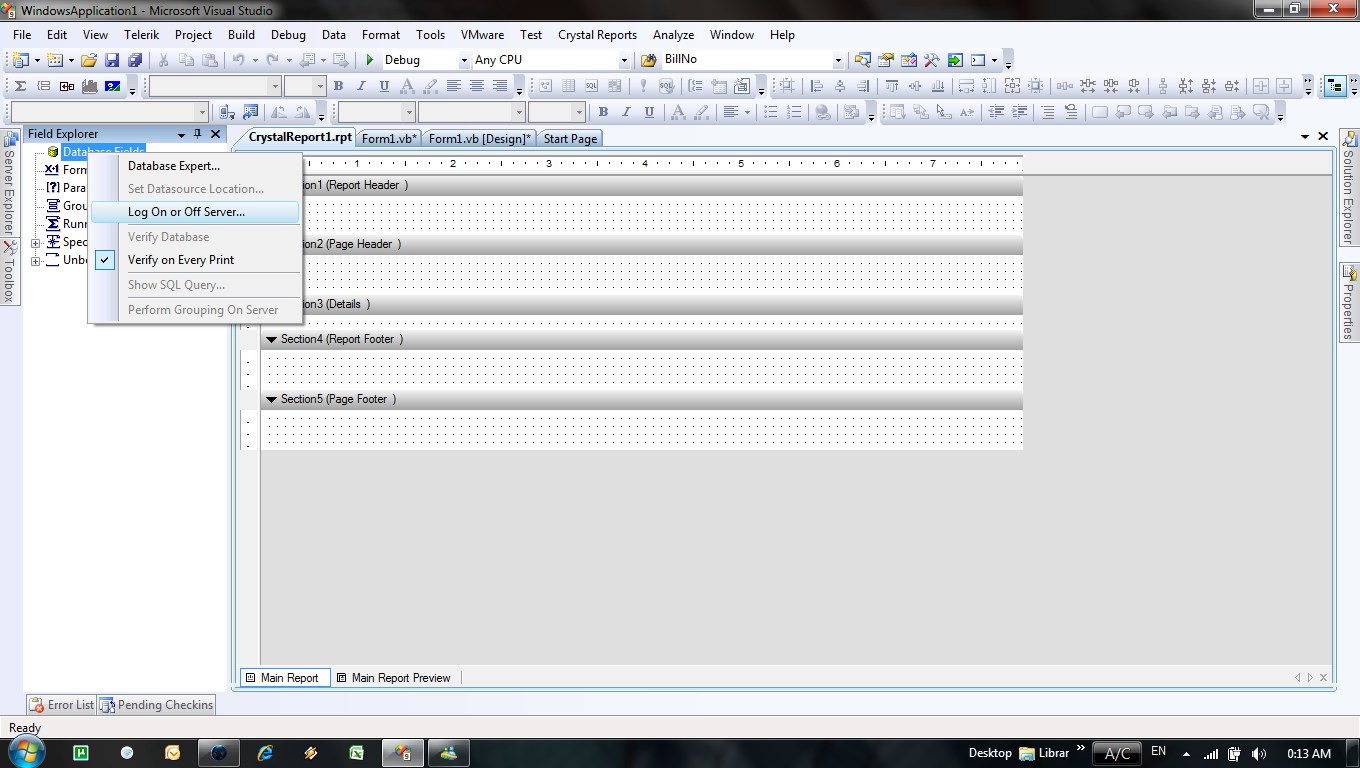Image resolution: width=1360 pixels, height=768 pixels.
Task: Click the Align Center icon
Action: point(477,86)
